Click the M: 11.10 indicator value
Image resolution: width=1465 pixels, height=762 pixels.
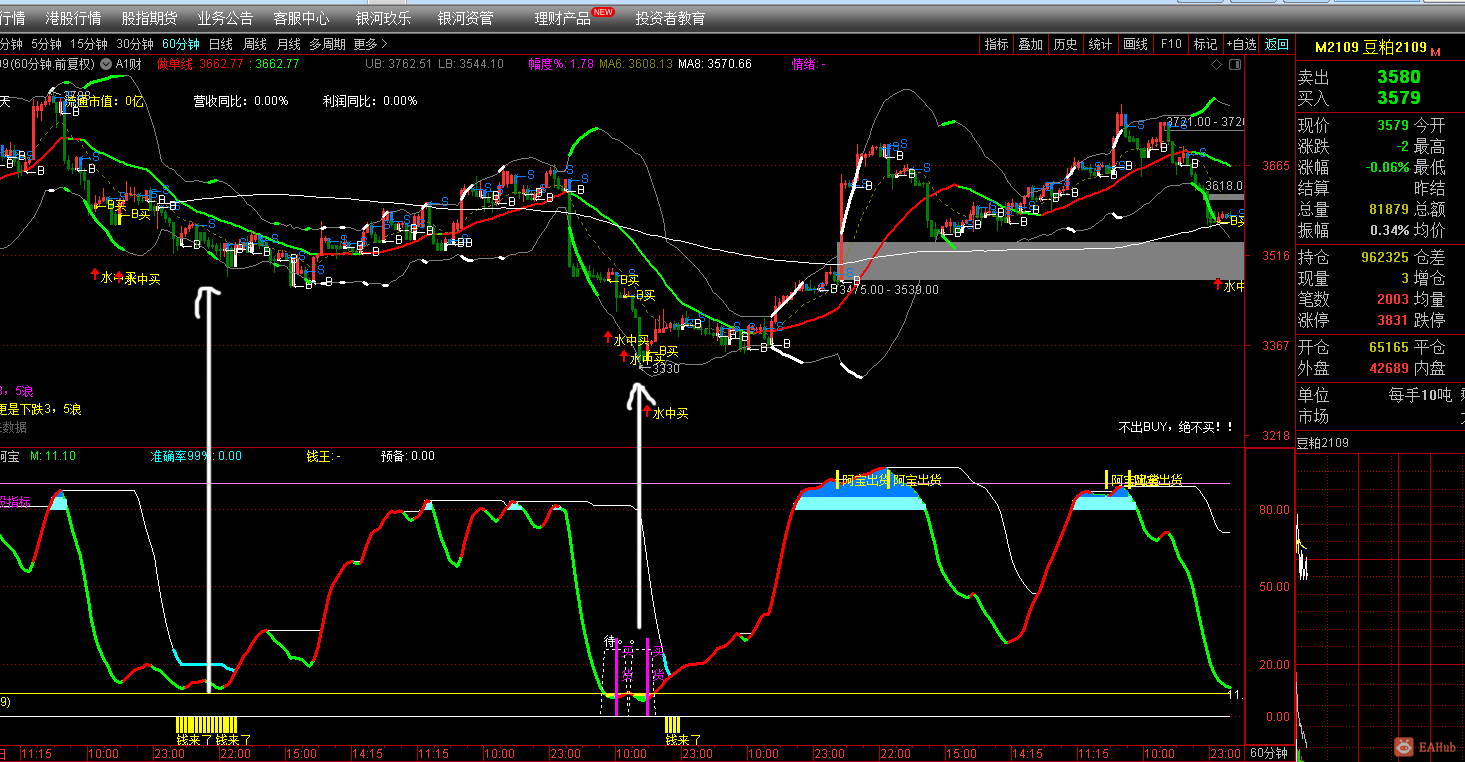53,456
